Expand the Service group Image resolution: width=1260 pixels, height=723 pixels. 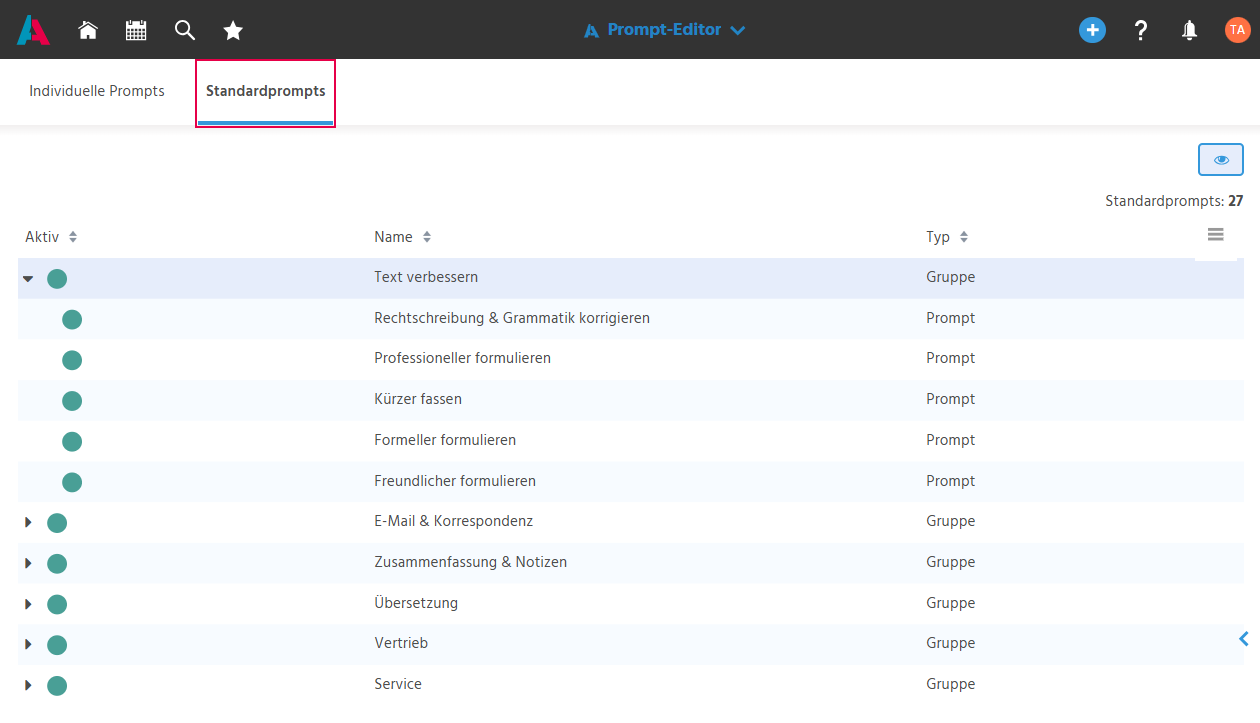pos(28,686)
